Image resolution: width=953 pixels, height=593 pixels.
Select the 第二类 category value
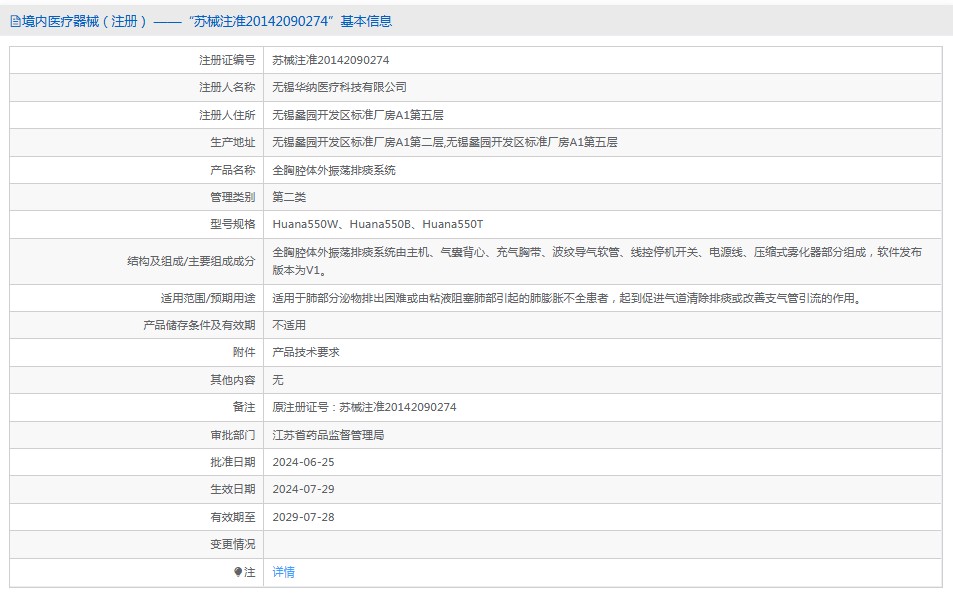[289, 197]
